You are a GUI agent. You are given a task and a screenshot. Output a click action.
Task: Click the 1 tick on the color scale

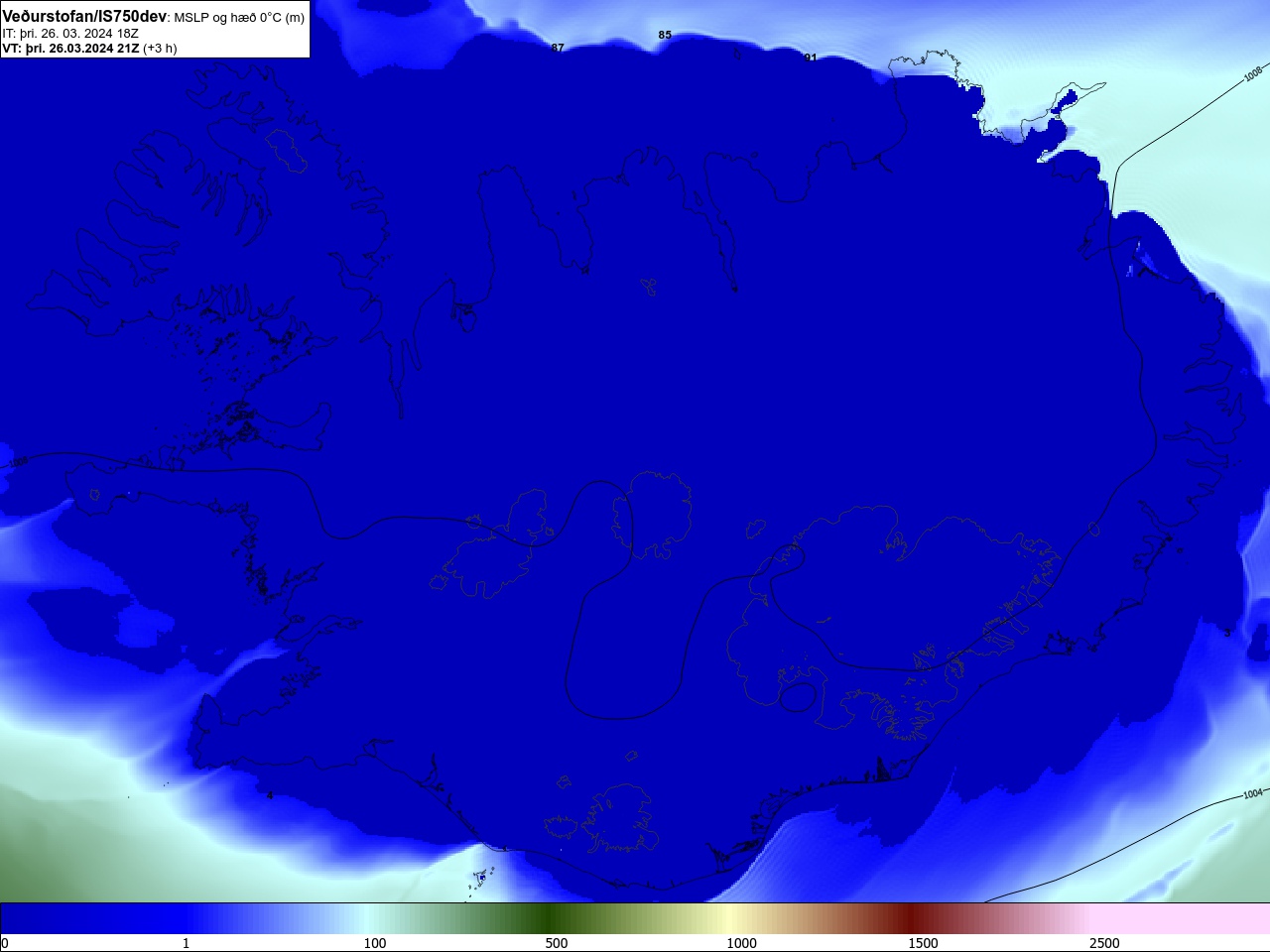186,943
